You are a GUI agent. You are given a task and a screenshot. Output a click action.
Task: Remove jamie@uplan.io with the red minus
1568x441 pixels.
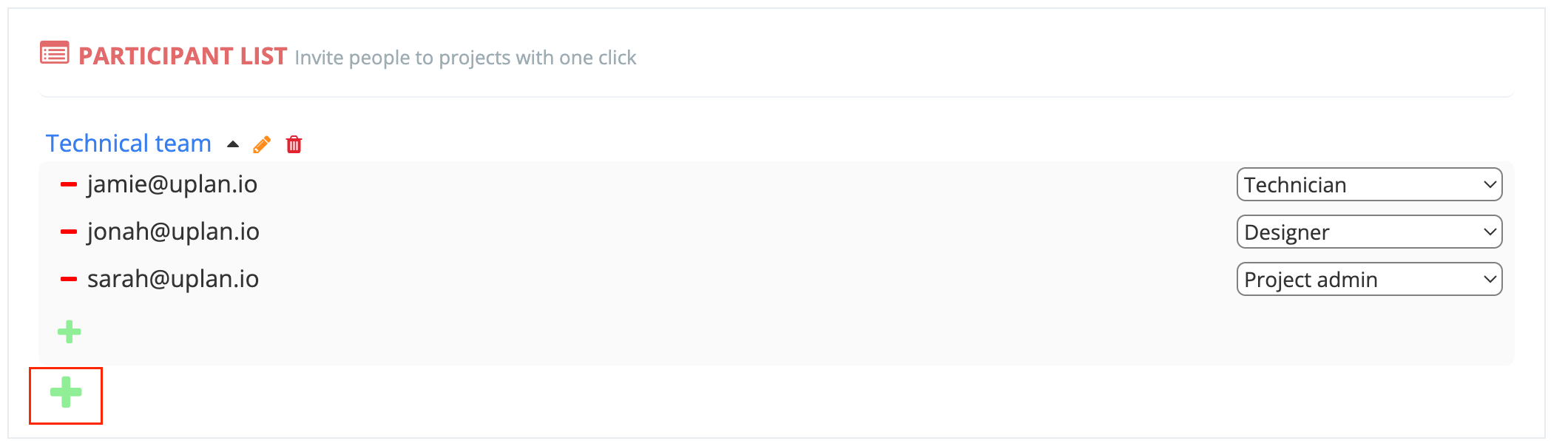pos(69,185)
